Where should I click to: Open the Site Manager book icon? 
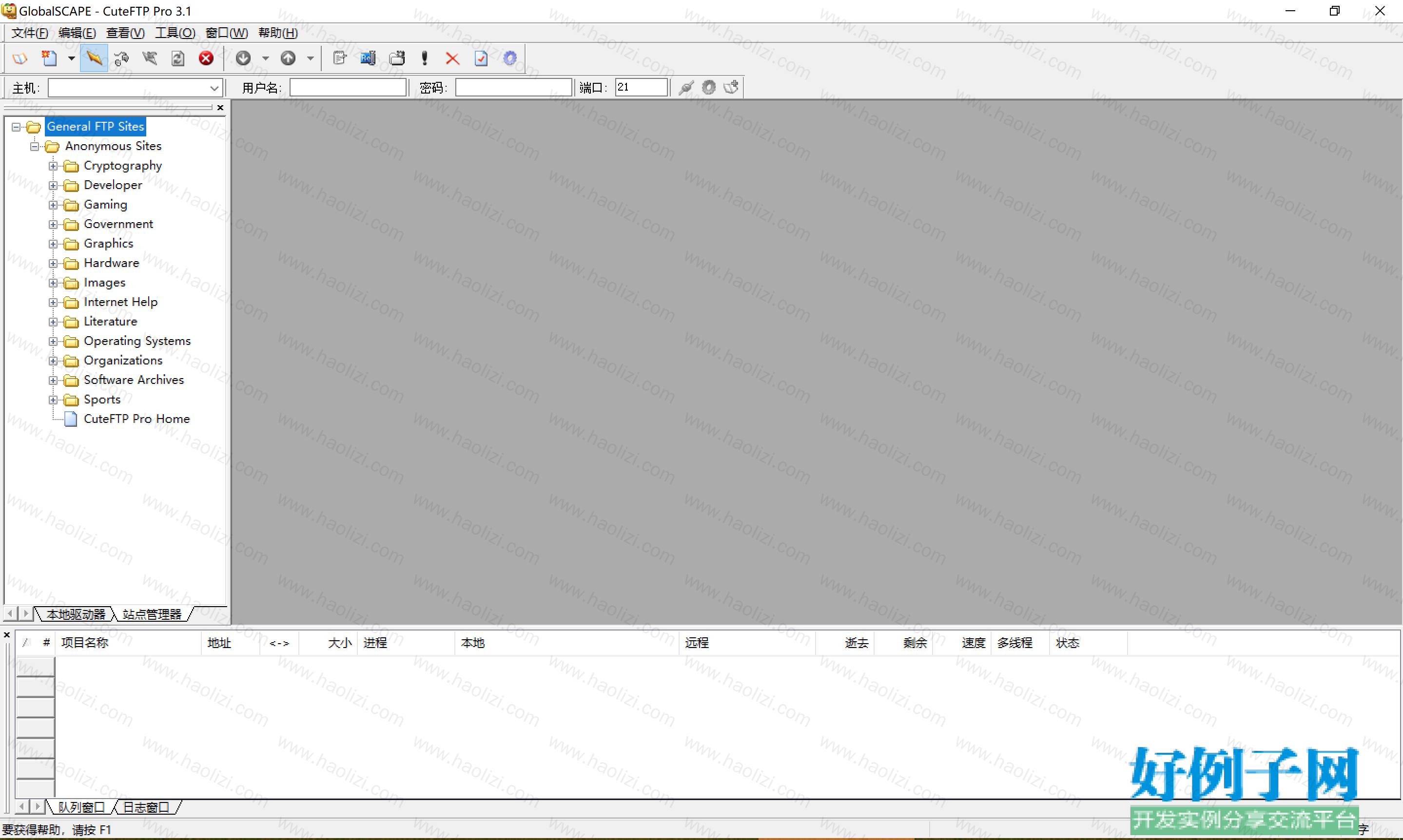[20, 58]
